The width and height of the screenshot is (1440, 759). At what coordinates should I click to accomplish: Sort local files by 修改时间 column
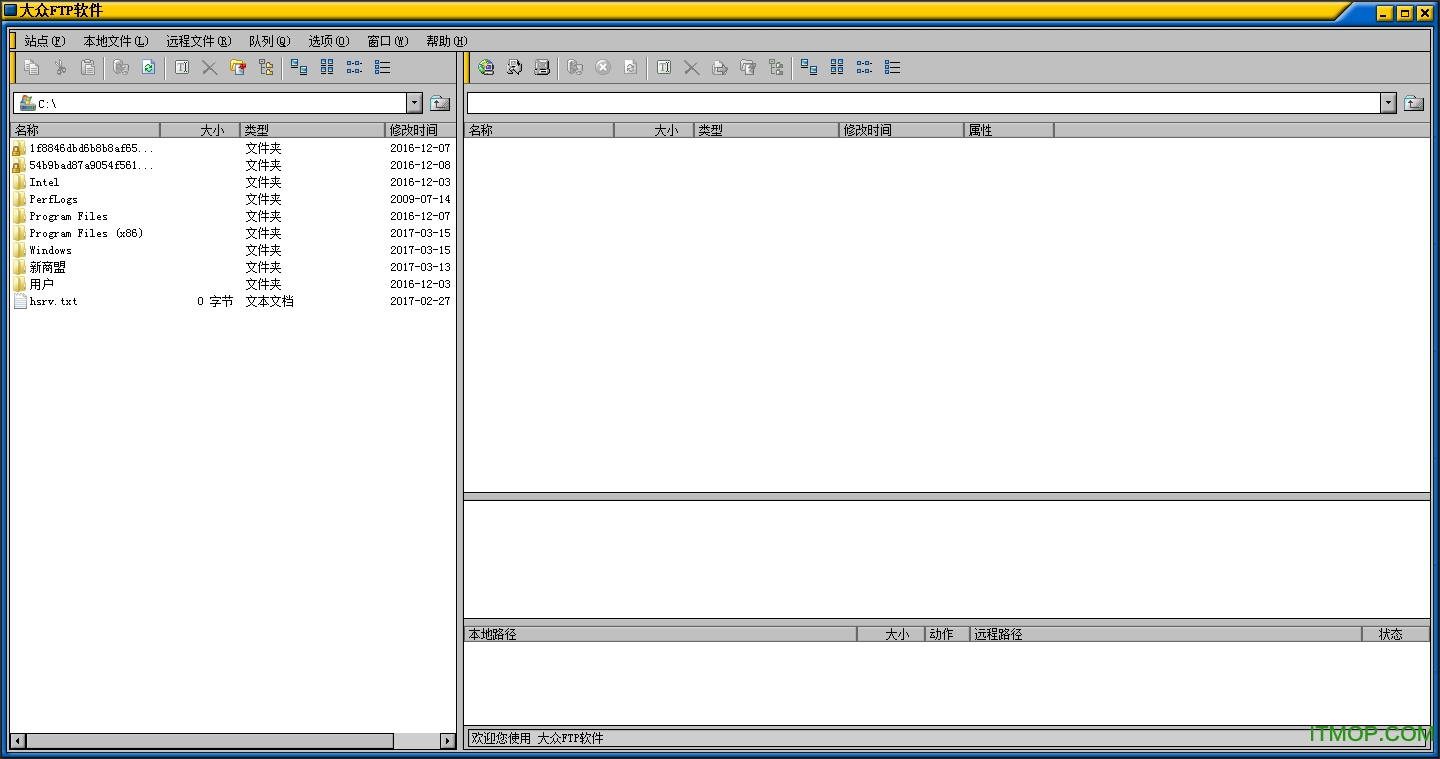click(x=420, y=130)
